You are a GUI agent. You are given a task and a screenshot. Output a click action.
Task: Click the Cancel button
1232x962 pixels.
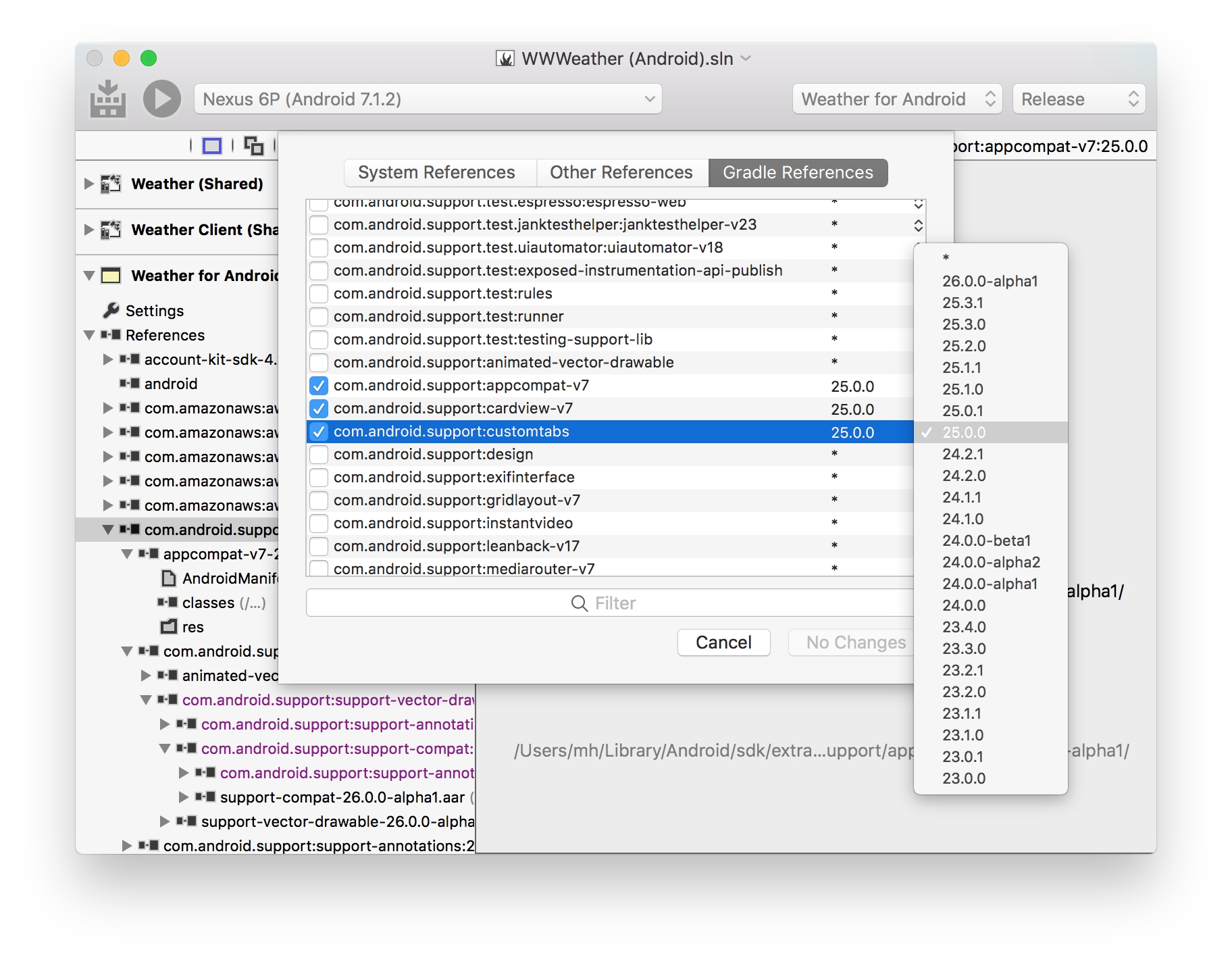[723, 642]
